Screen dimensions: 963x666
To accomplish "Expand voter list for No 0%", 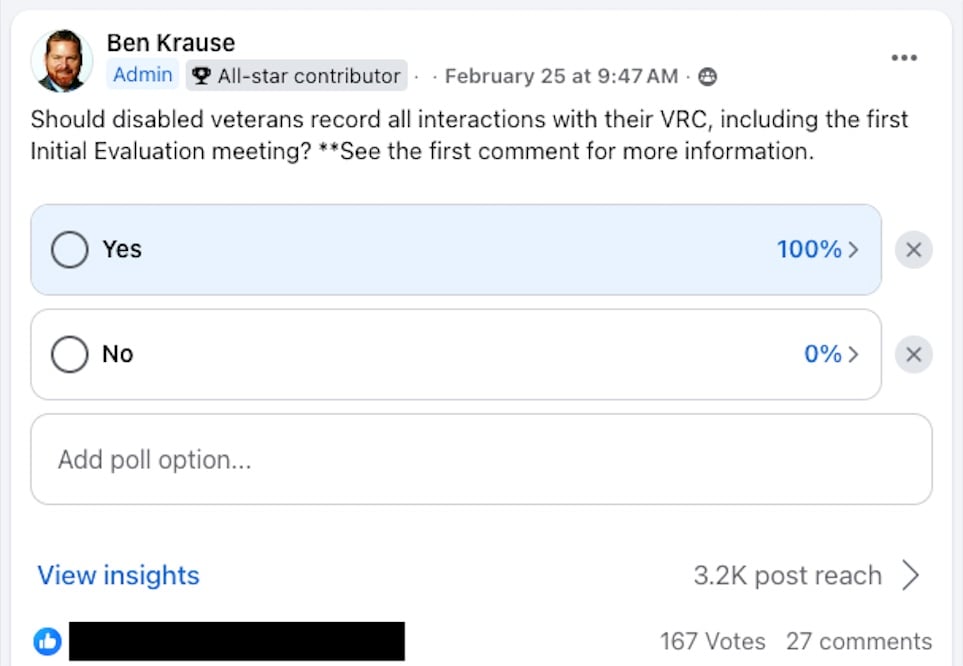I will (x=831, y=354).
